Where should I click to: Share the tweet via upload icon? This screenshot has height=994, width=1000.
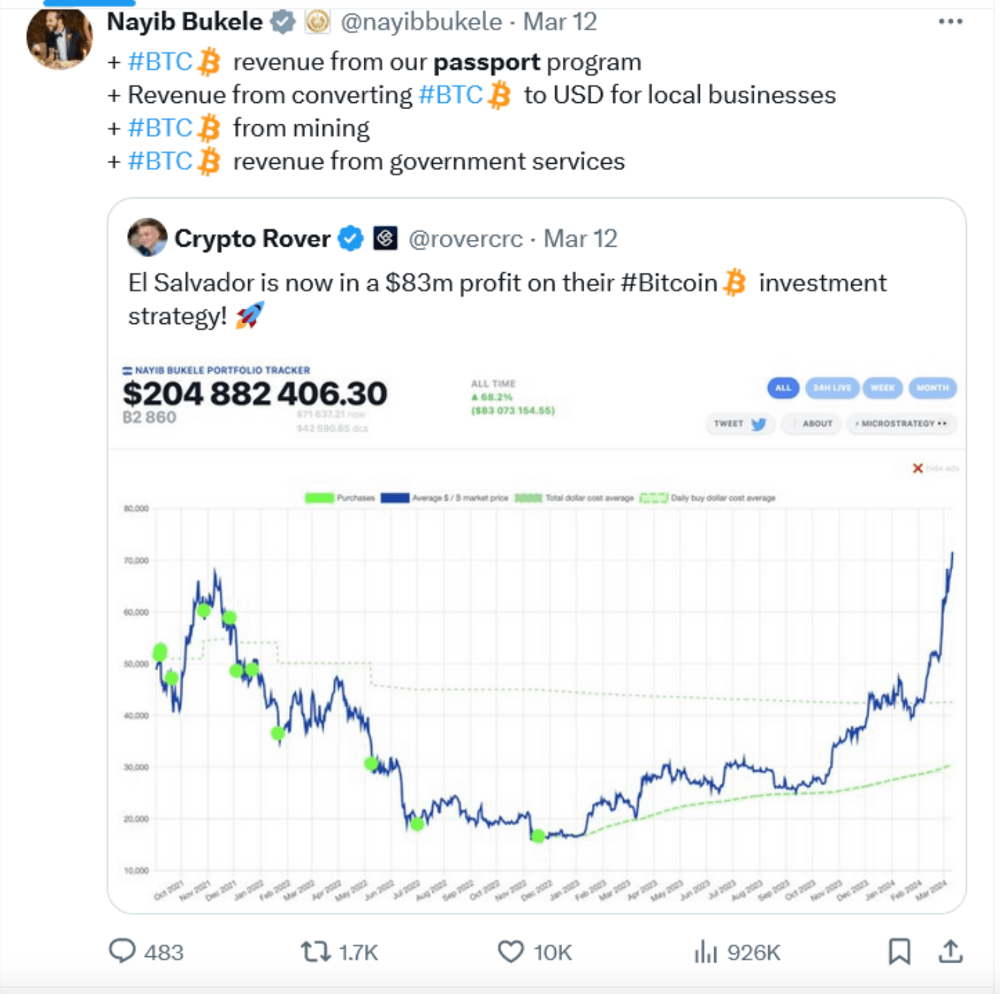coord(952,951)
